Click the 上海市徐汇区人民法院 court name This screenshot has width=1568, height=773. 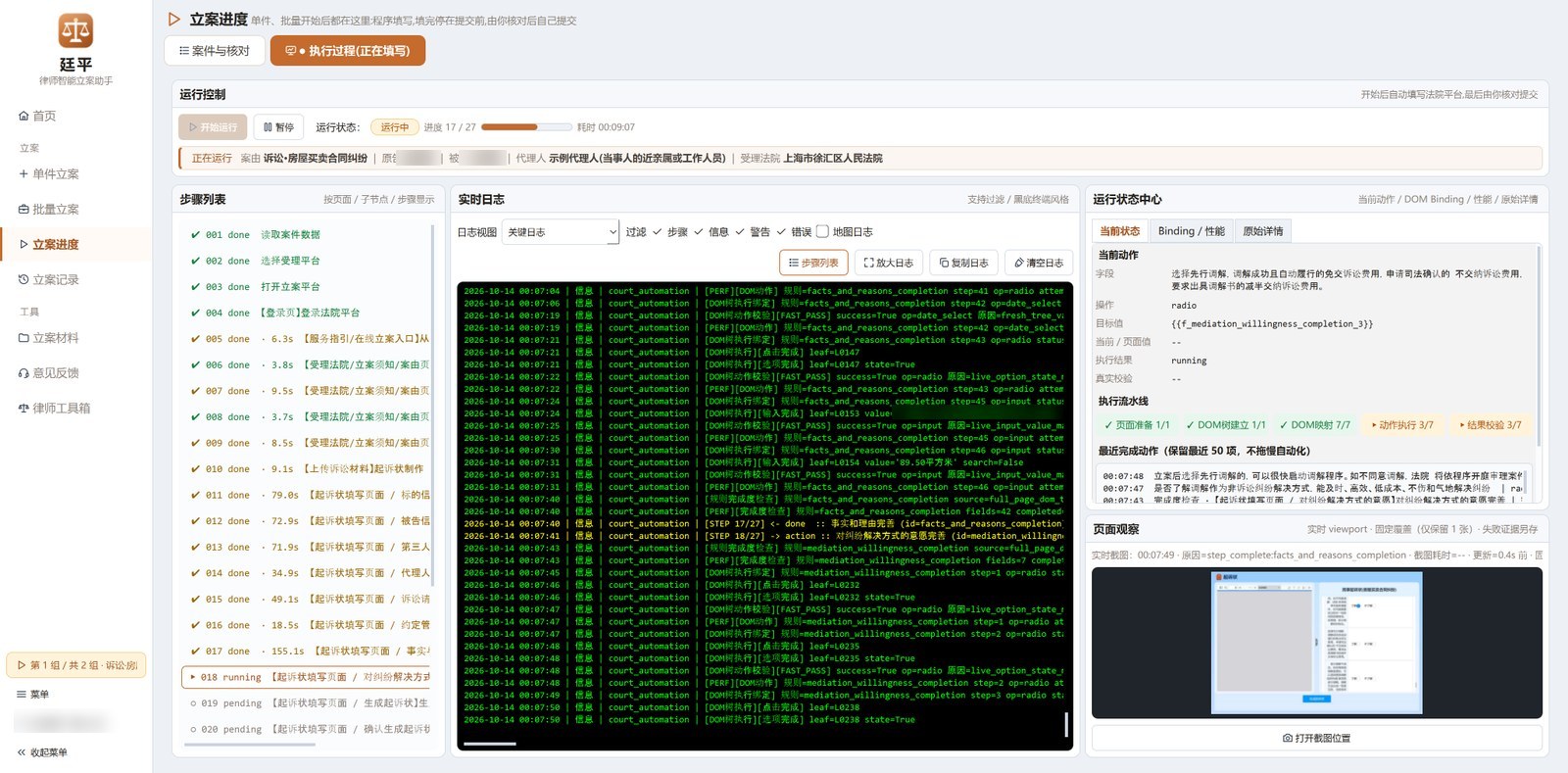[x=833, y=158]
